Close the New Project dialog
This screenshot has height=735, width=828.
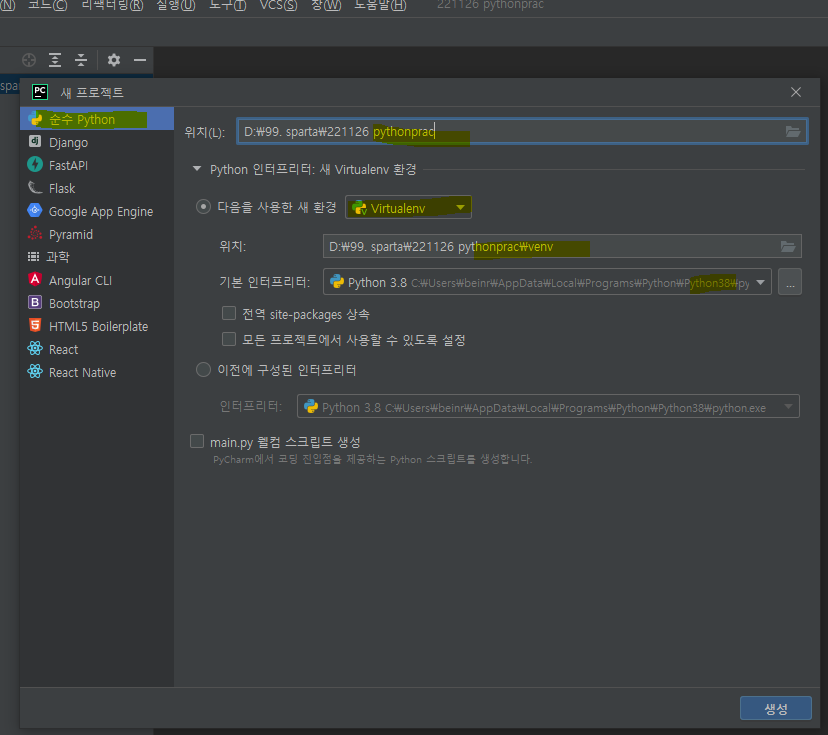click(x=796, y=92)
